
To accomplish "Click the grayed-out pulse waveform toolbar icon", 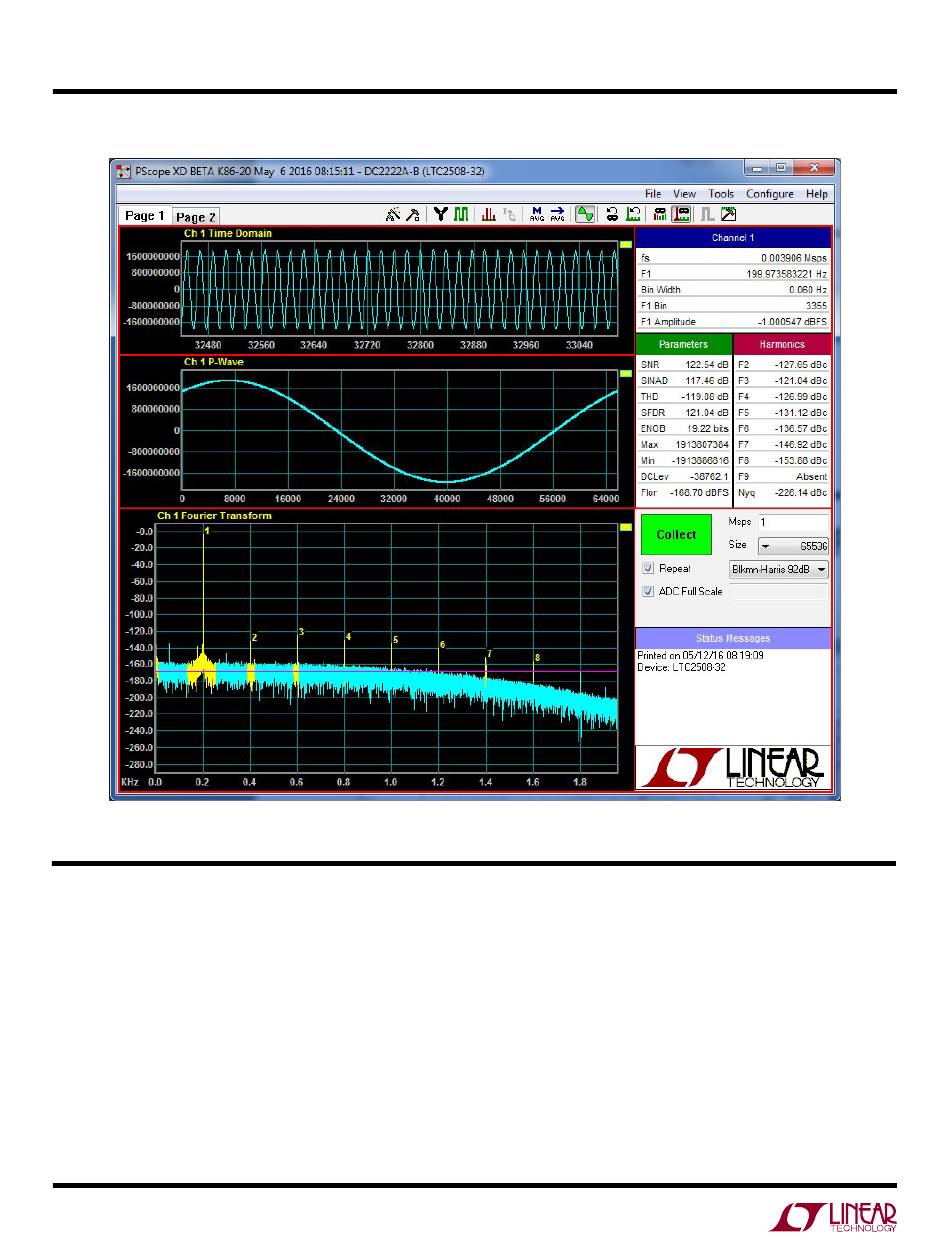I will point(707,214).
